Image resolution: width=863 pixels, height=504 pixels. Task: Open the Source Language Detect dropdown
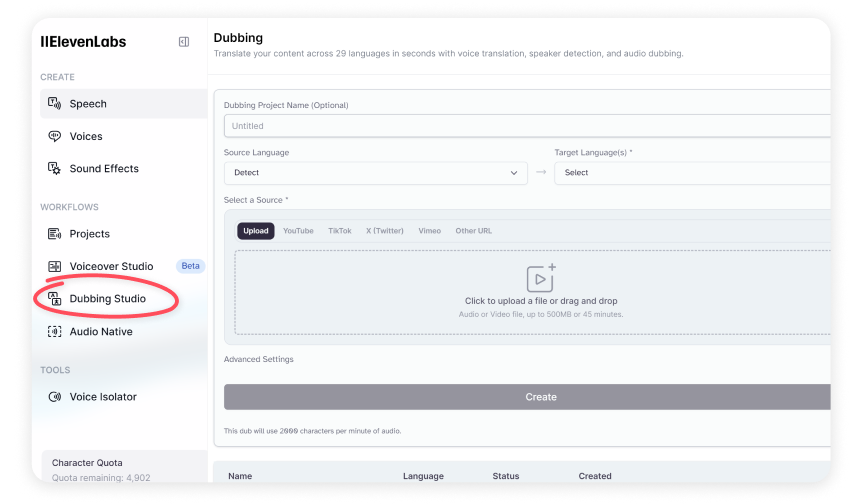[375, 173]
